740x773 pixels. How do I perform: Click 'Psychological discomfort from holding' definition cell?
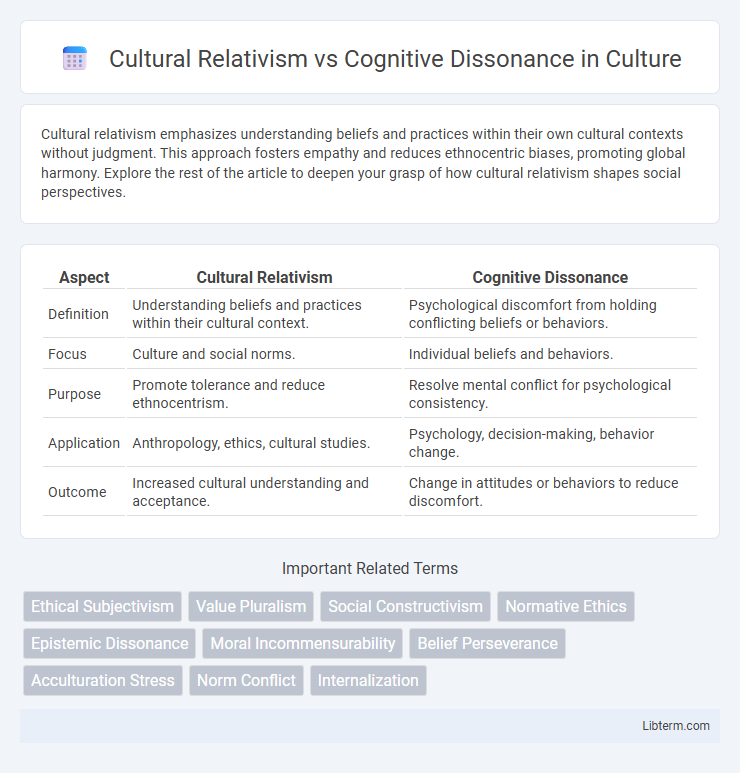tap(550, 314)
